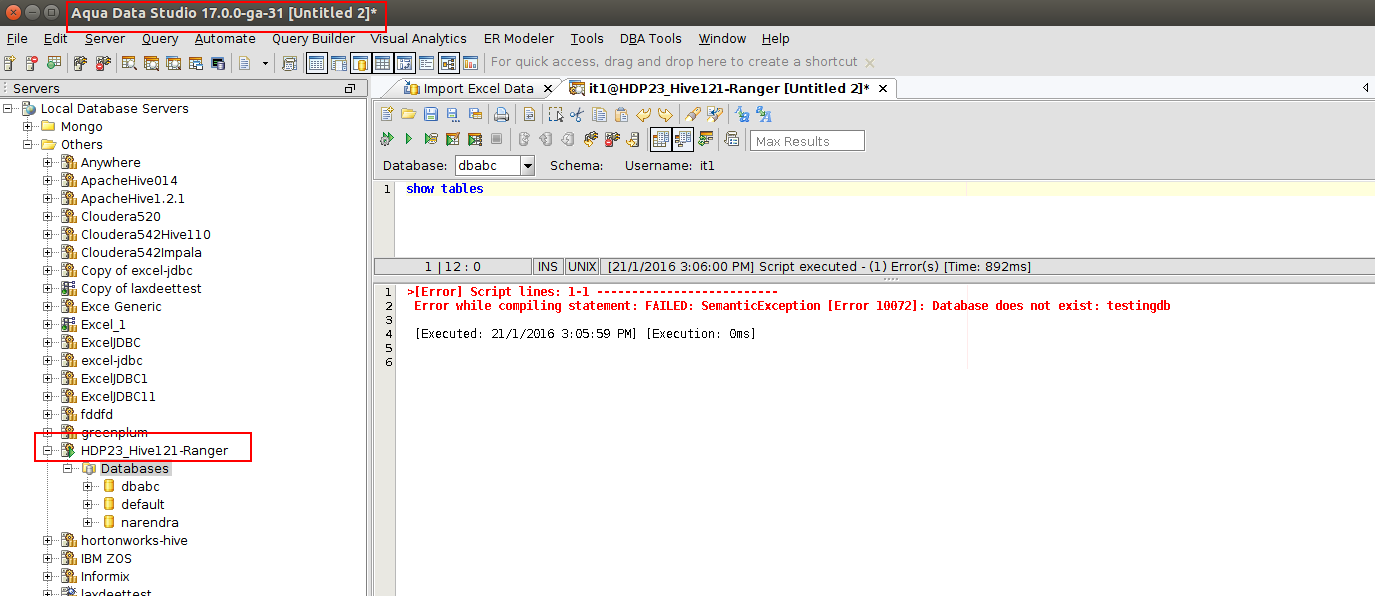Screen dimensions: 1375x600
Task: Click the INS indicator in the status bar
Action: pyautogui.click(x=548, y=267)
